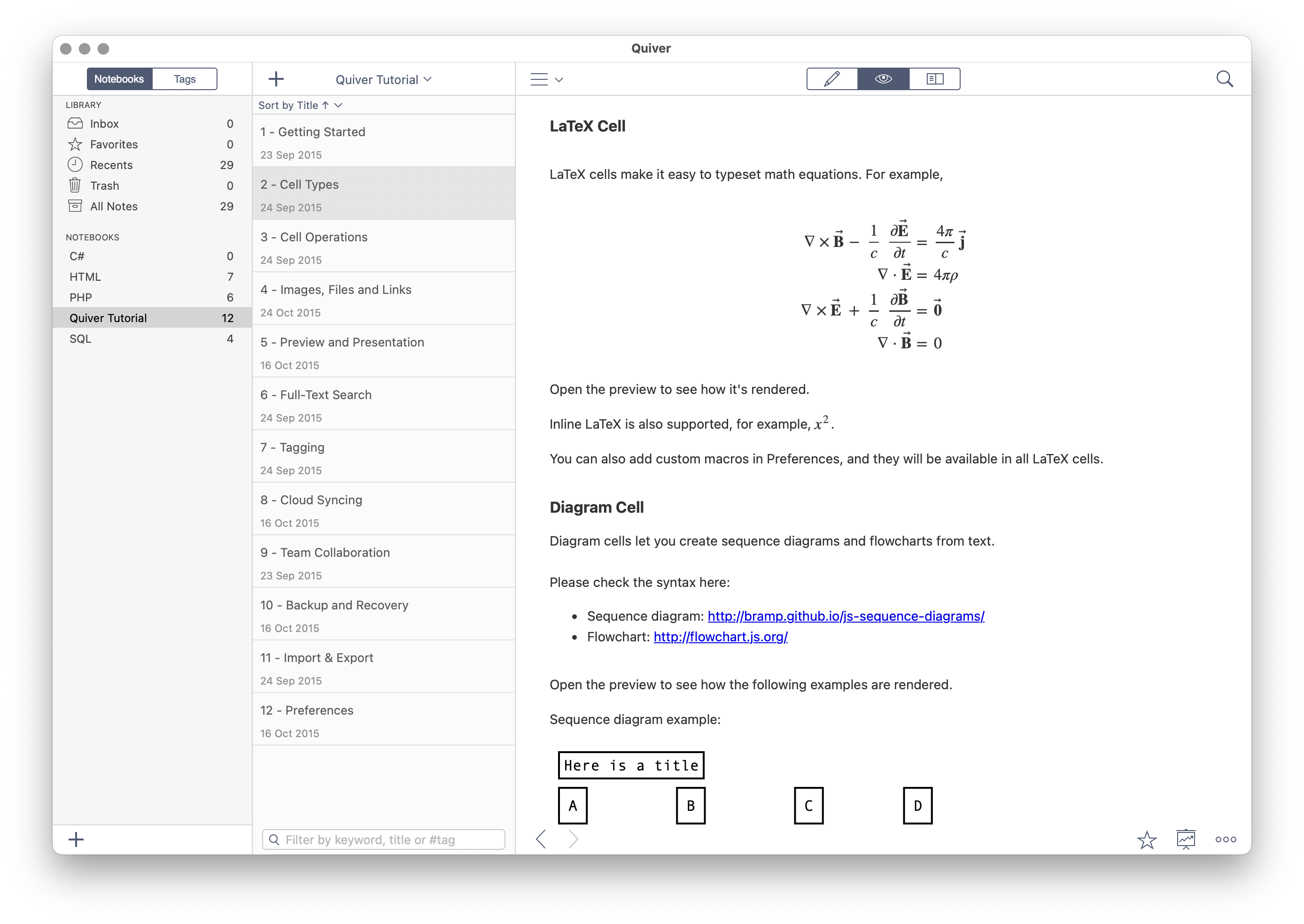
Task: Click hamburger menu icon in editor
Action: (x=545, y=79)
